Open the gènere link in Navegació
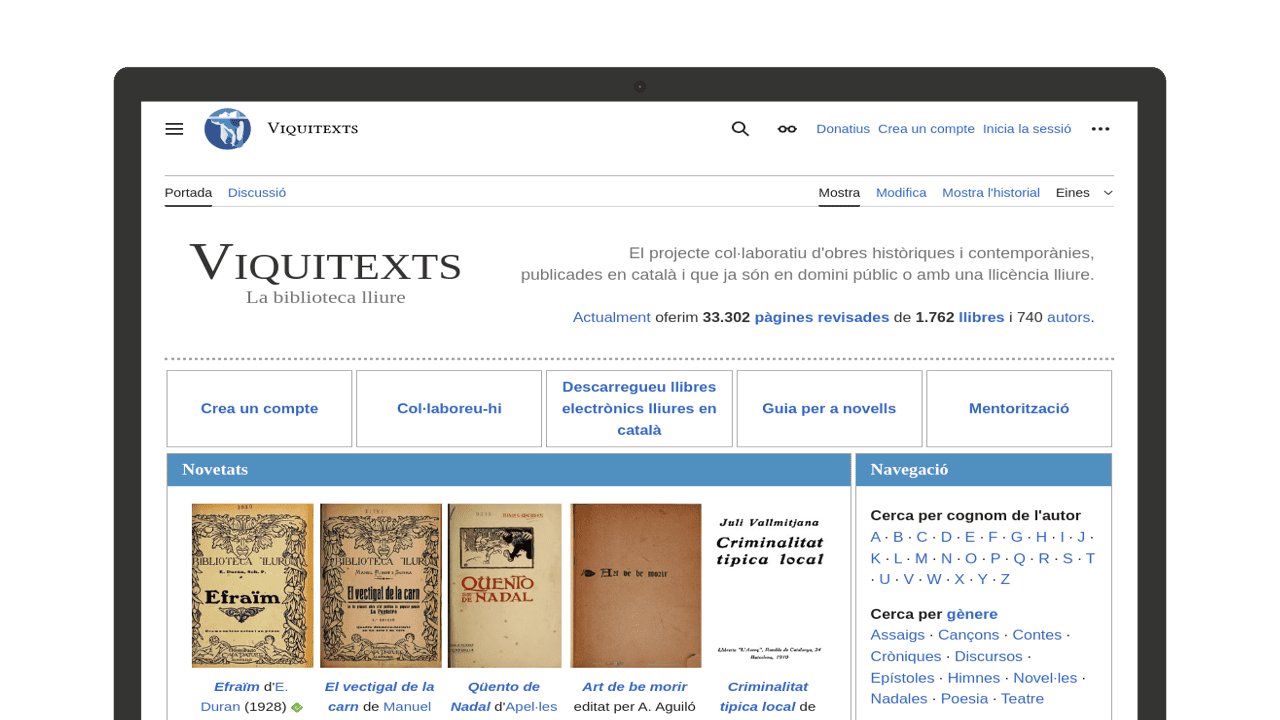The width and height of the screenshot is (1280, 720). pyautogui.click(x=972, y=614)
